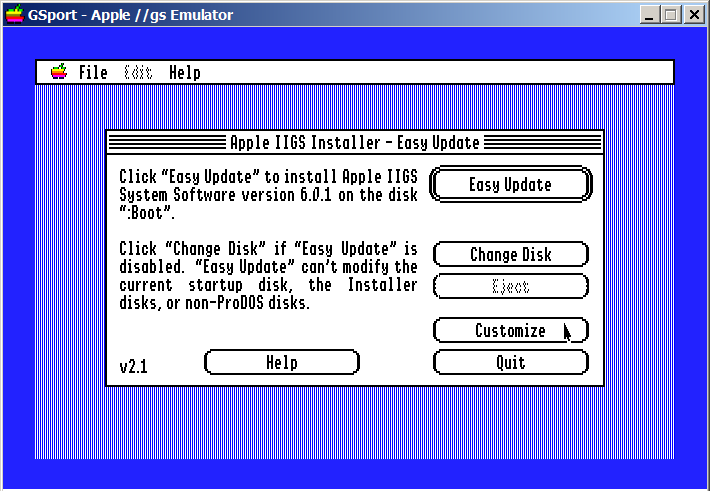This screenshot has width=710, height=491.
Task: Open installer Help button beside v2.1
Action: point(281,362)
